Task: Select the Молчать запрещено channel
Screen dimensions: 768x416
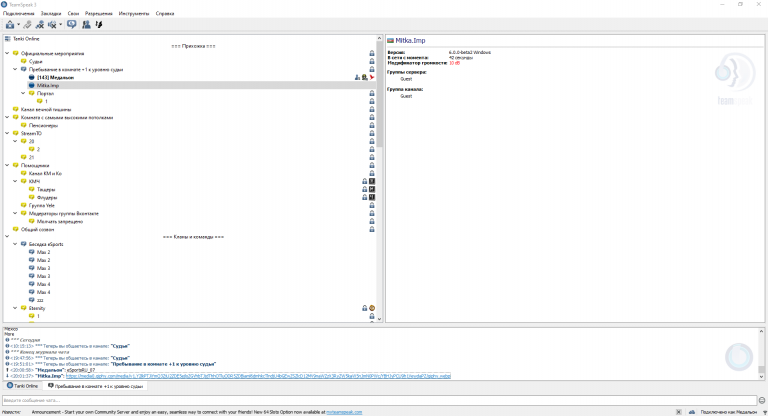Action: pos(60,221)
